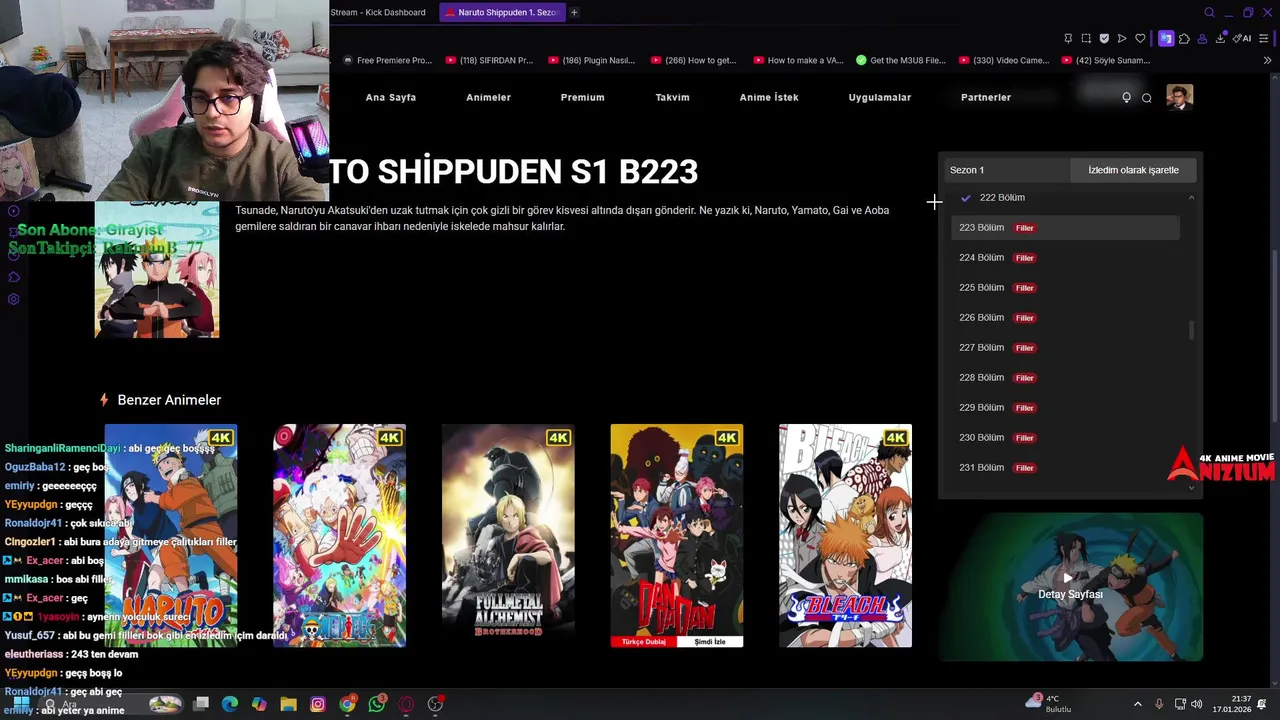This screenshot has height=720, width=1280.
Task: Click the episode list scroll-down arrow
Action: point(1191,487)
